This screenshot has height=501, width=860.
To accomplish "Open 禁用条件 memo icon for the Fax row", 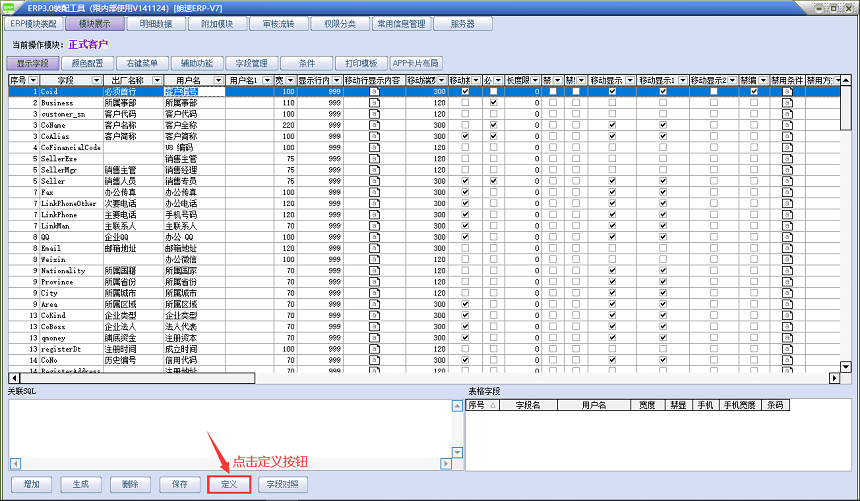I will 787,191.
